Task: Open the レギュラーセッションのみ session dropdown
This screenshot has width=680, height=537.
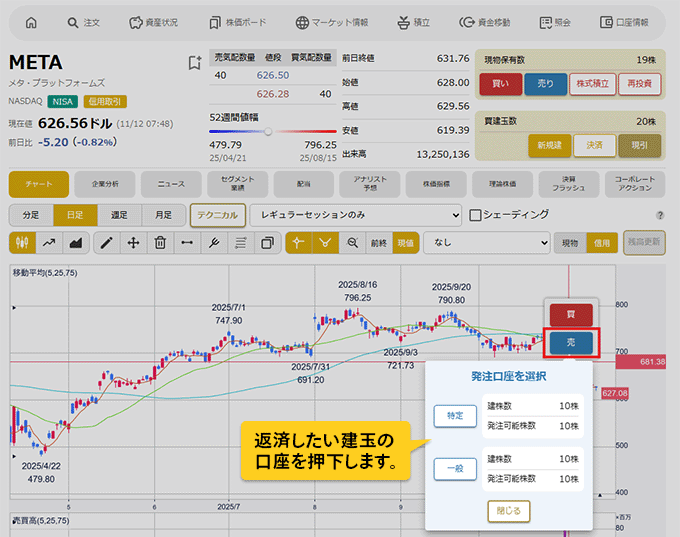Action: click(x=356, y=214)
